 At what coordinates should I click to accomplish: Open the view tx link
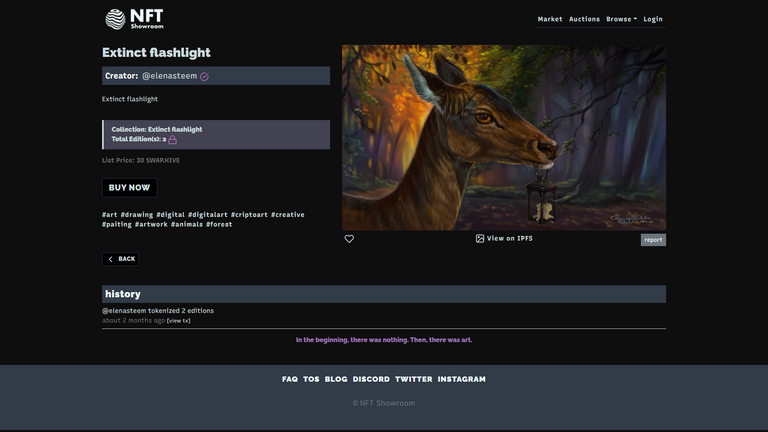coord(178,321)
